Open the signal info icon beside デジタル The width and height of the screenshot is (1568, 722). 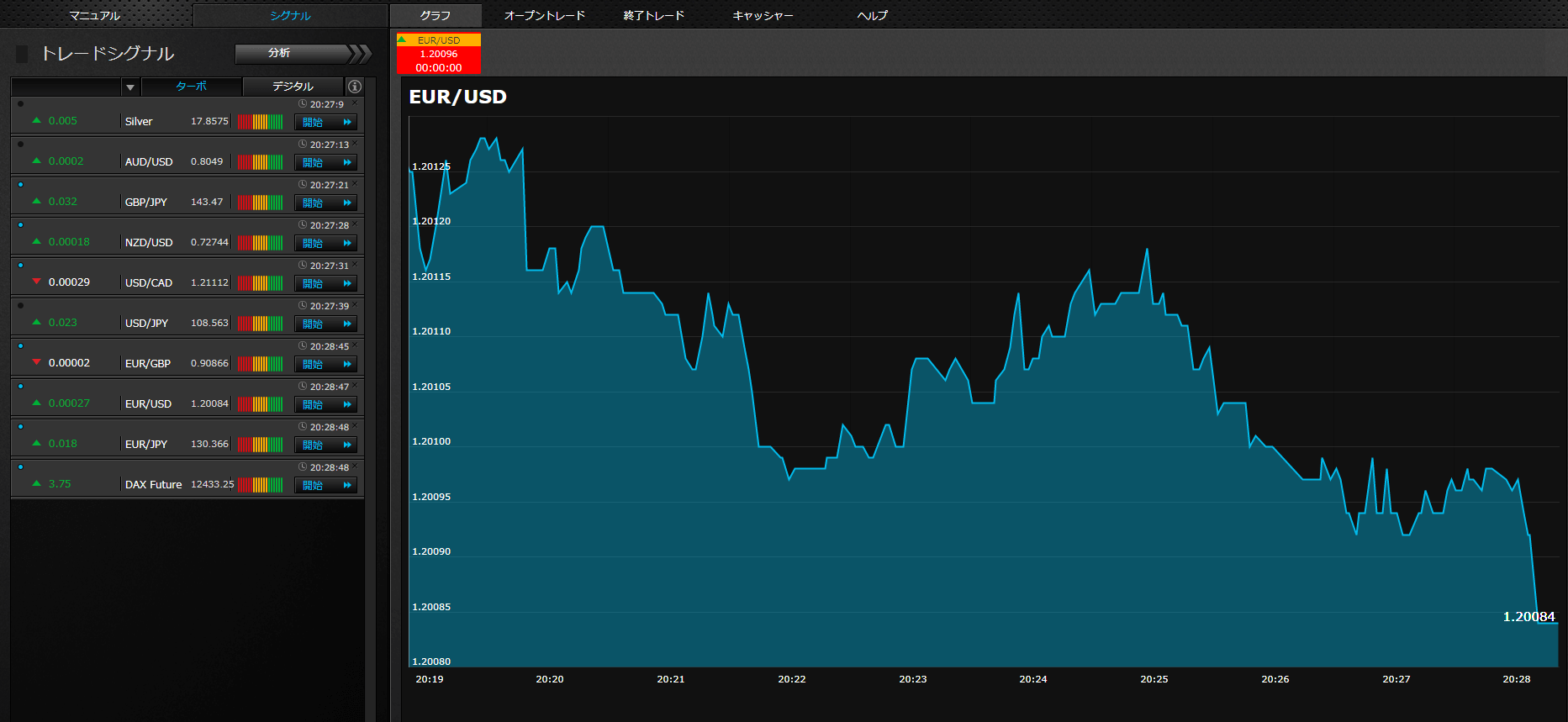355,87
